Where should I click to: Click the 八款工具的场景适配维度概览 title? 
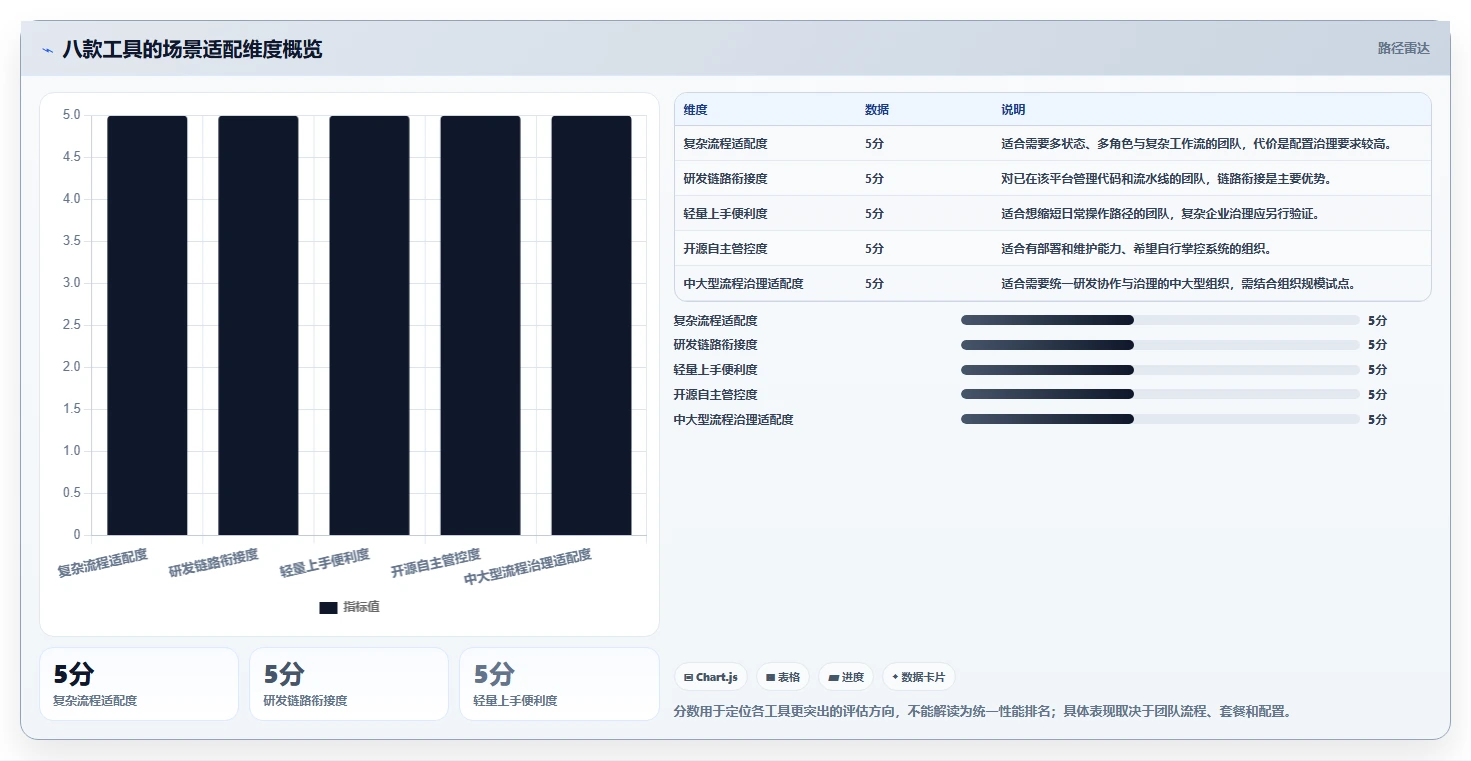[x=192, y=50]
